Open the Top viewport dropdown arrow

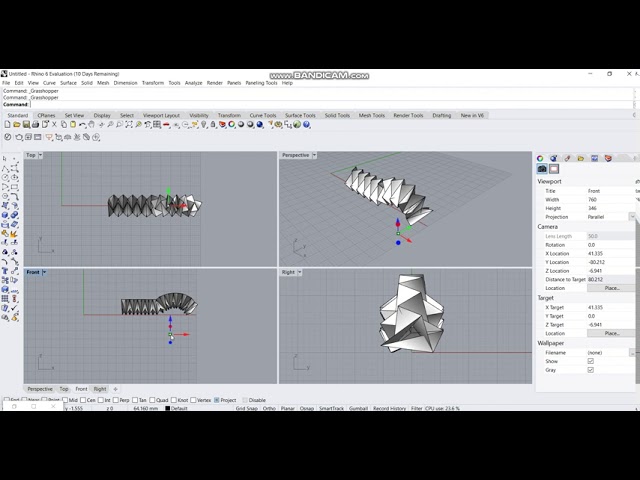click(x=40, y=155)
